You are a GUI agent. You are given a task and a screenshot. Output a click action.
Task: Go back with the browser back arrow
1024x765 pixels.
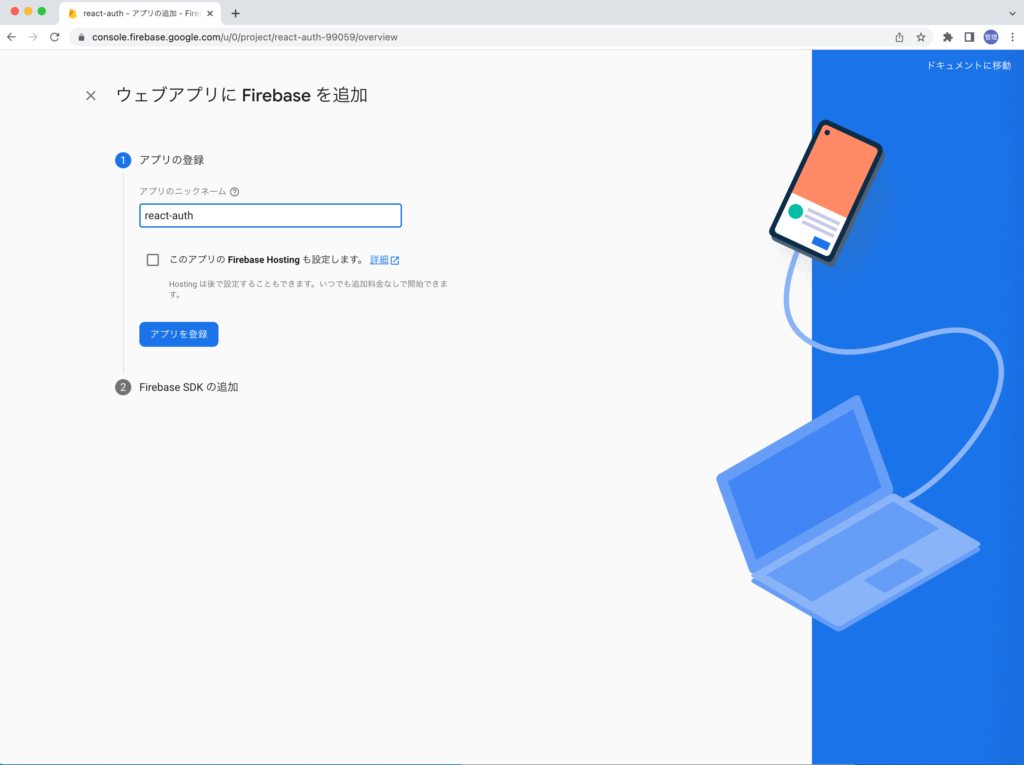pos(11,37)
